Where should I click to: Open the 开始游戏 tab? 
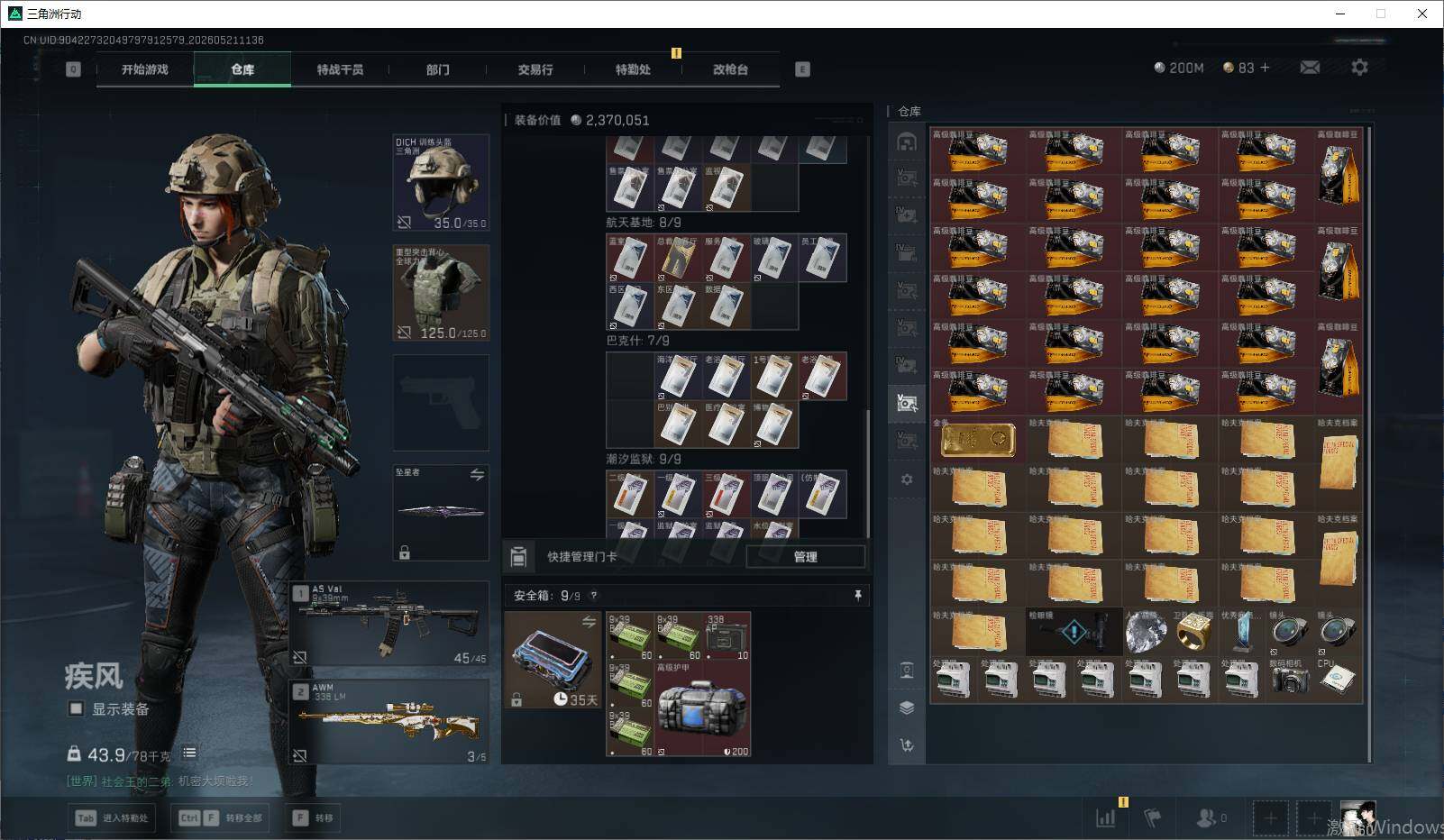click(x=145, y=69)
